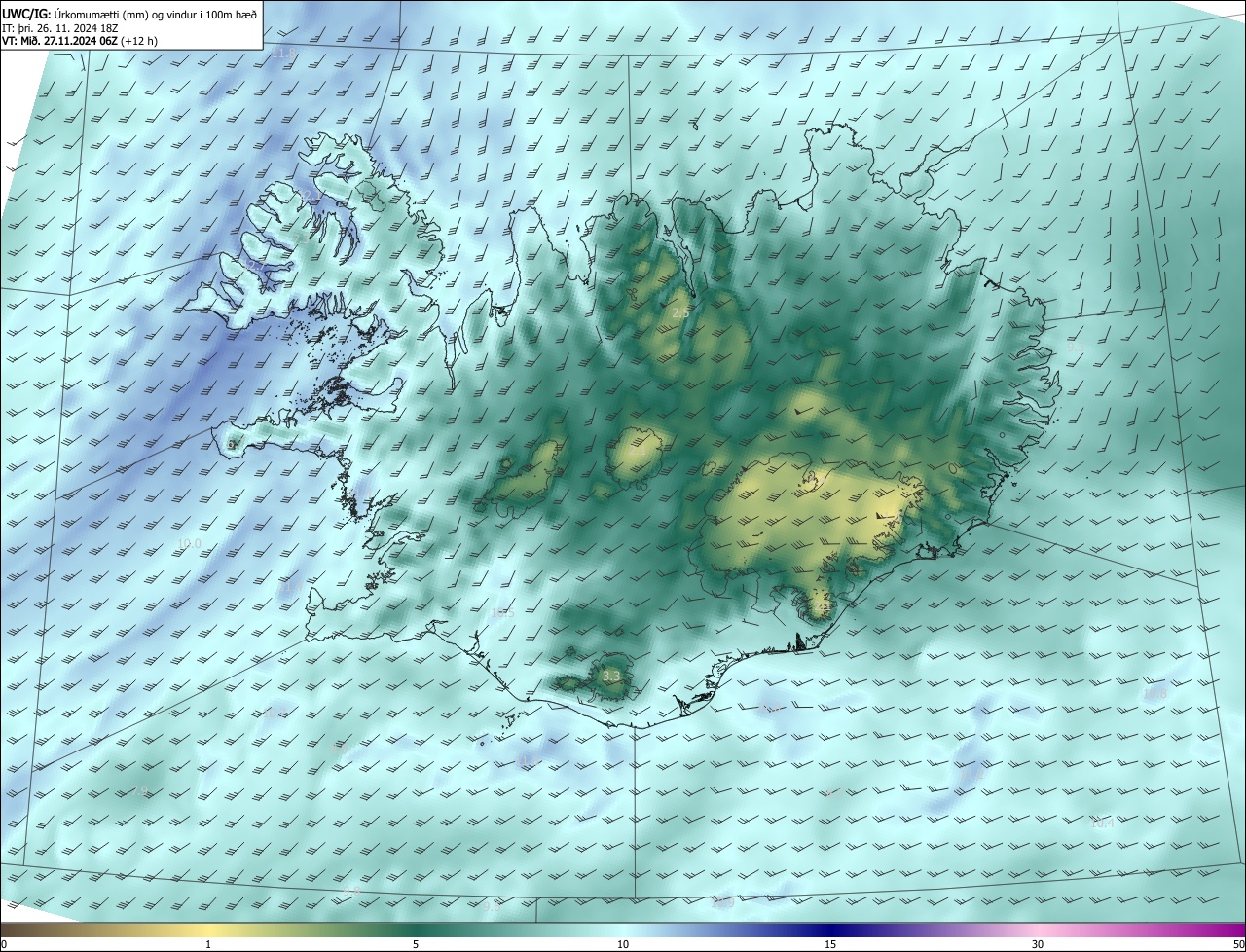Click the '1' tick on the color scale
This screenshot has height=952, width=1246.
(208, 944)
